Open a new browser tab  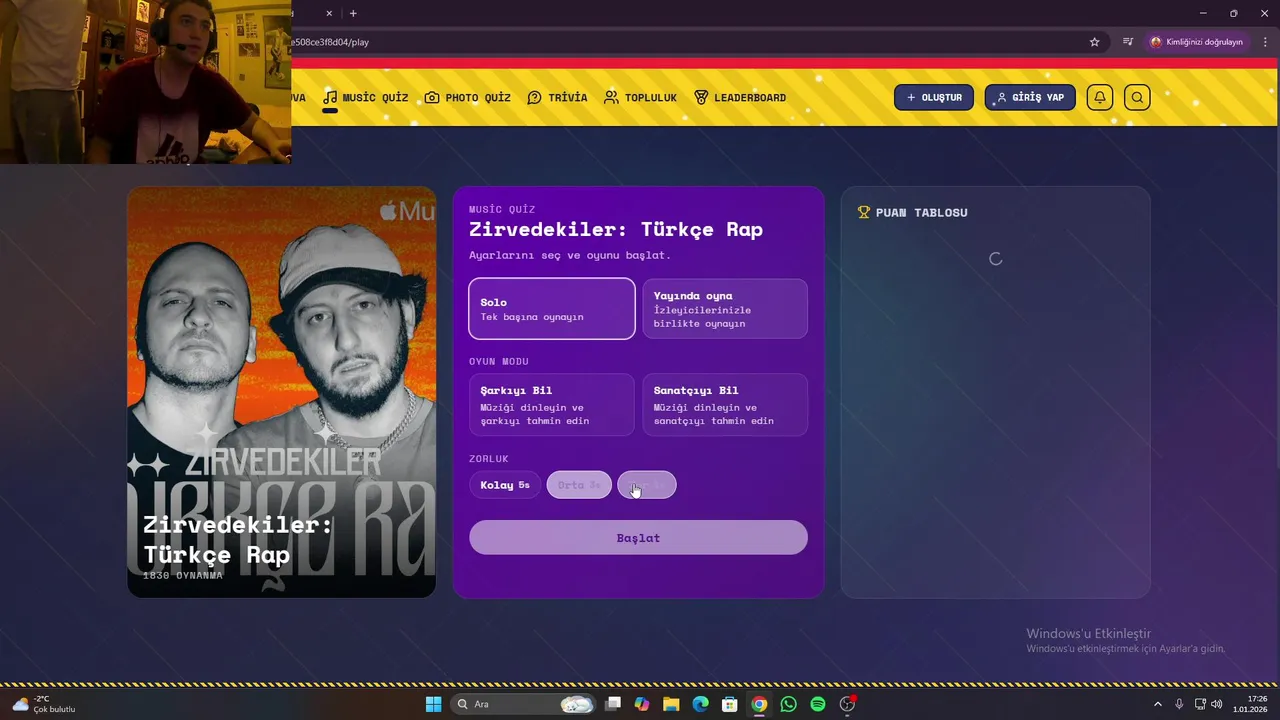click(x=353, y=13)
